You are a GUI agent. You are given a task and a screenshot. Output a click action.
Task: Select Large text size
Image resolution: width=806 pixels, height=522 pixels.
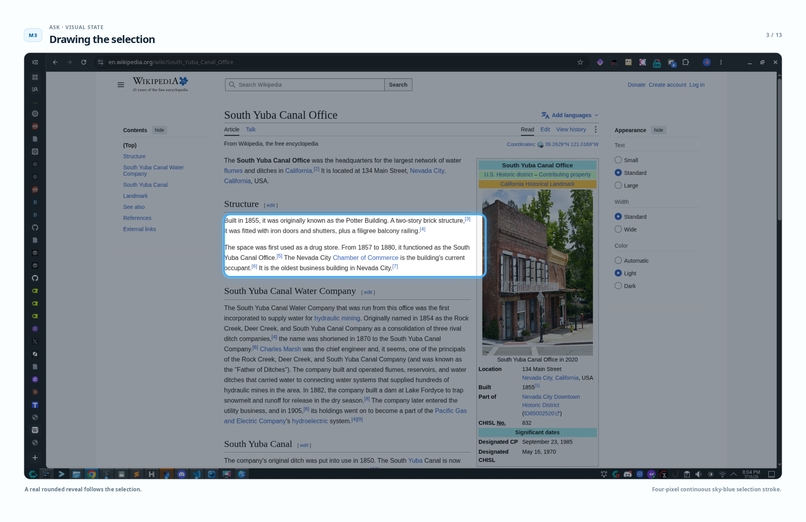tap(618, 185)
